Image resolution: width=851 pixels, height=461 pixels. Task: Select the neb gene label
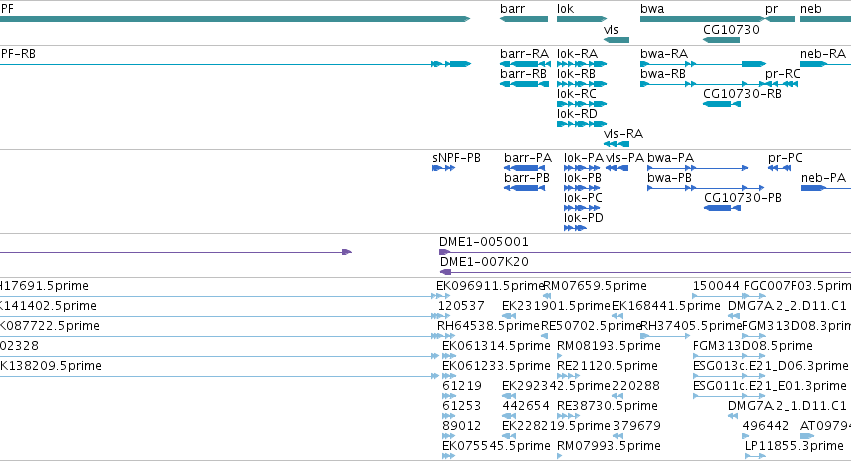pos(810,9)
